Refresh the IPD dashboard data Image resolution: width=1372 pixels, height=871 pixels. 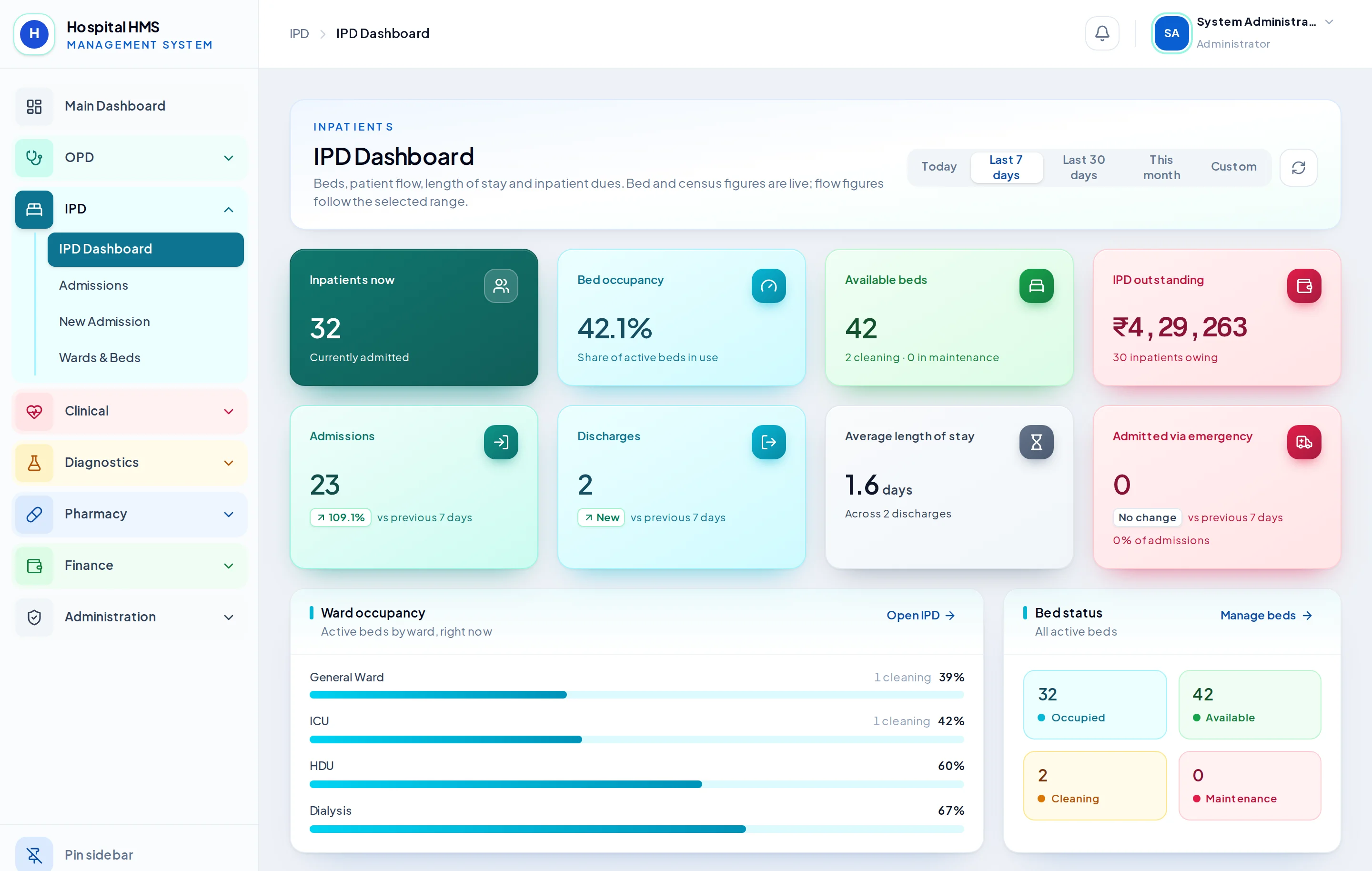click(x=1298, y=168)
